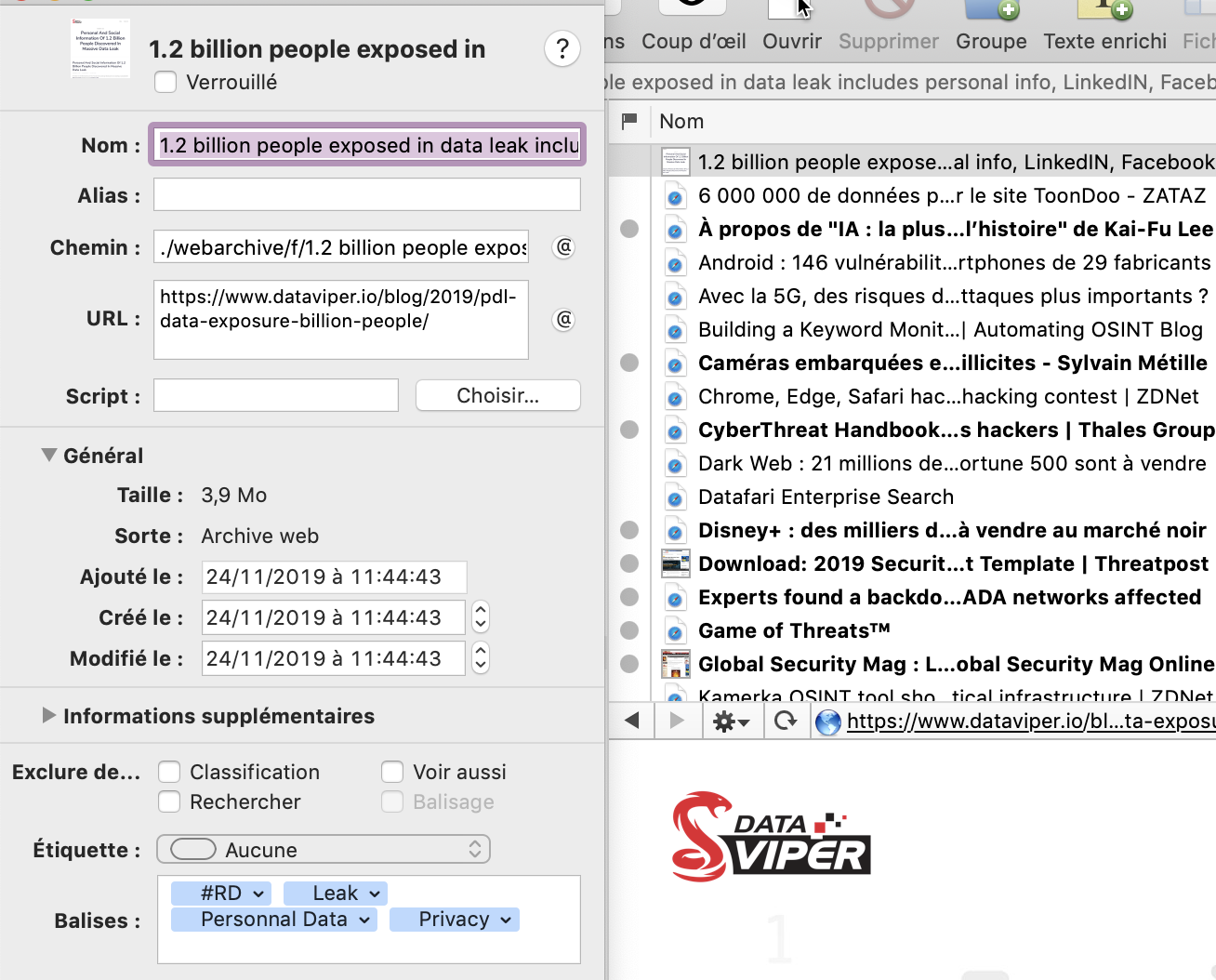1216x980 pixels.
Task: Select the À propos de "IA : la plus… row
Action: coord(912,229)
